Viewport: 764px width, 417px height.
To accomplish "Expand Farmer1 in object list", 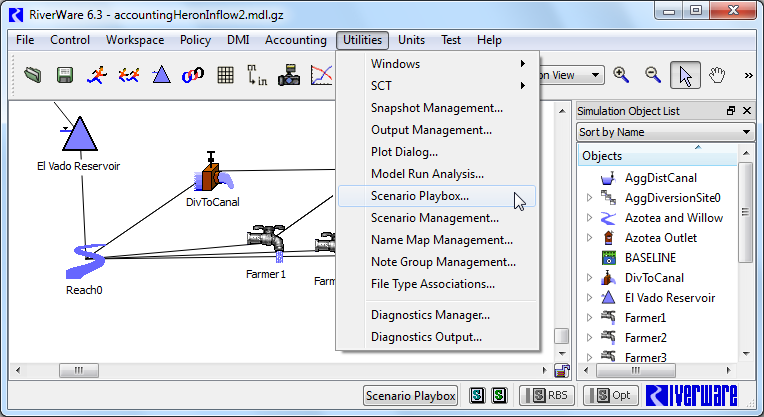I will (x=590, y=318).
